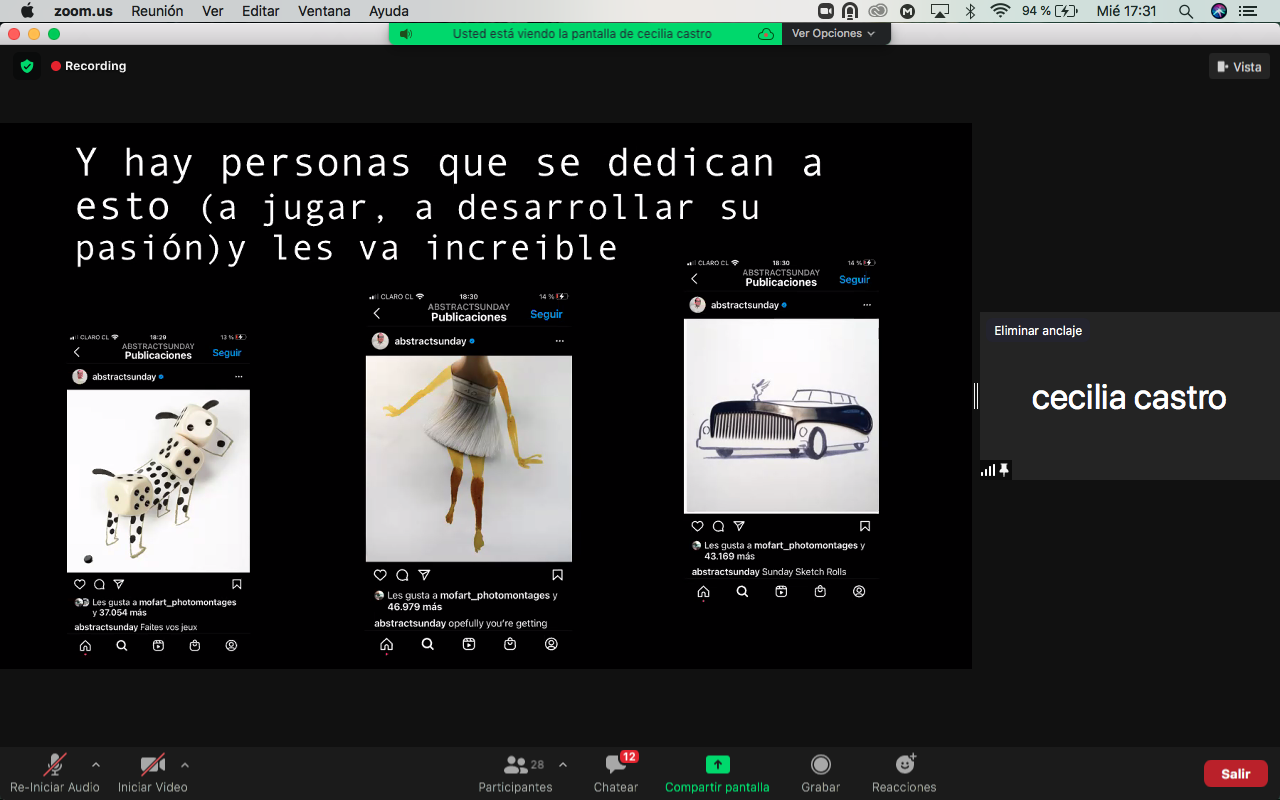Click back arrow in middle phone screenshot

[x=377, y=314]
